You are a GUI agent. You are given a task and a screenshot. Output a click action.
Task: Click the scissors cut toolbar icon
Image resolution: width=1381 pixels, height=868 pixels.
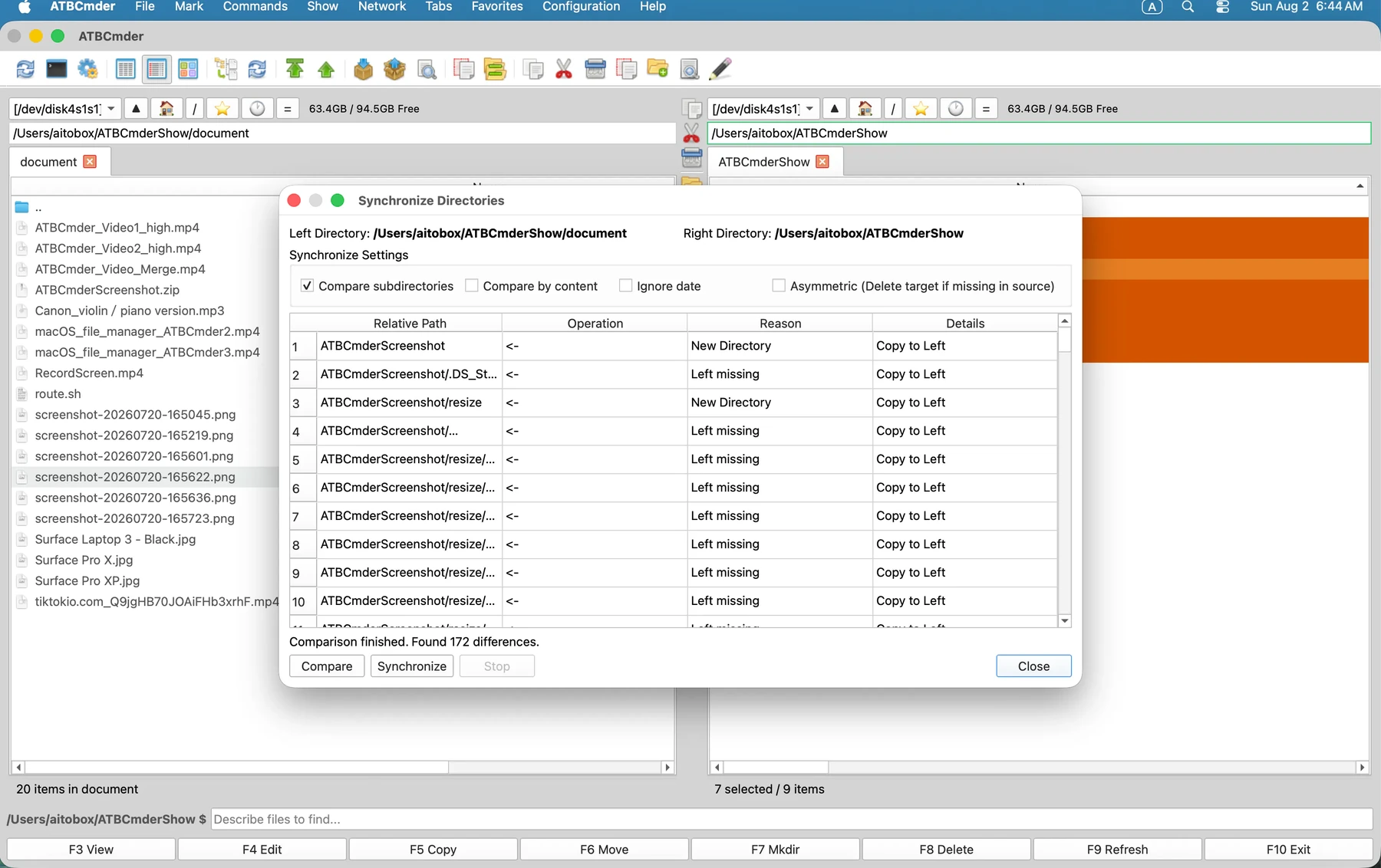[564, 69]
